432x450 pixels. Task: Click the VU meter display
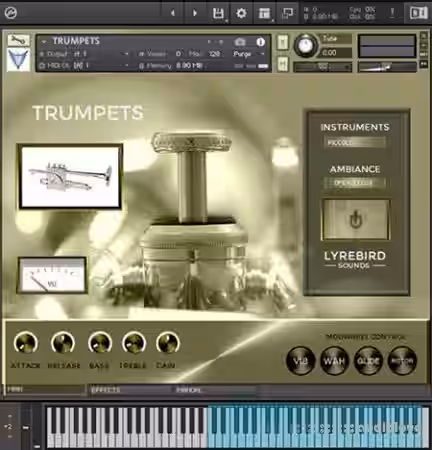coord(52,275)
